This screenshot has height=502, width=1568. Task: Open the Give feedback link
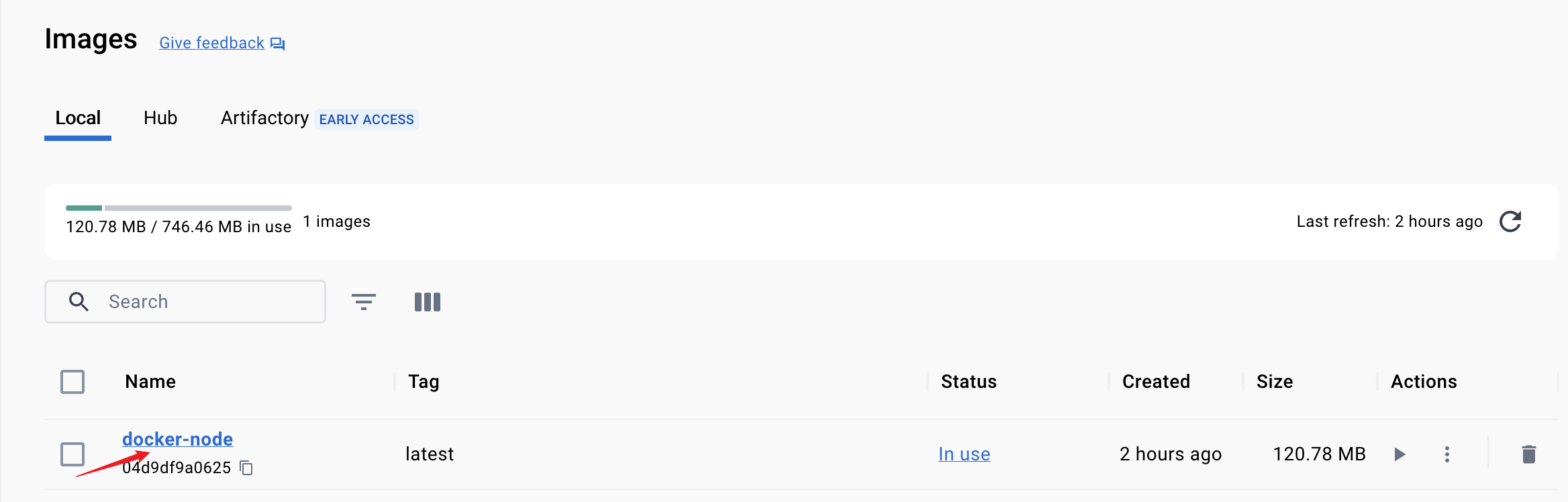pyautogui.click(x=211, y=43)
